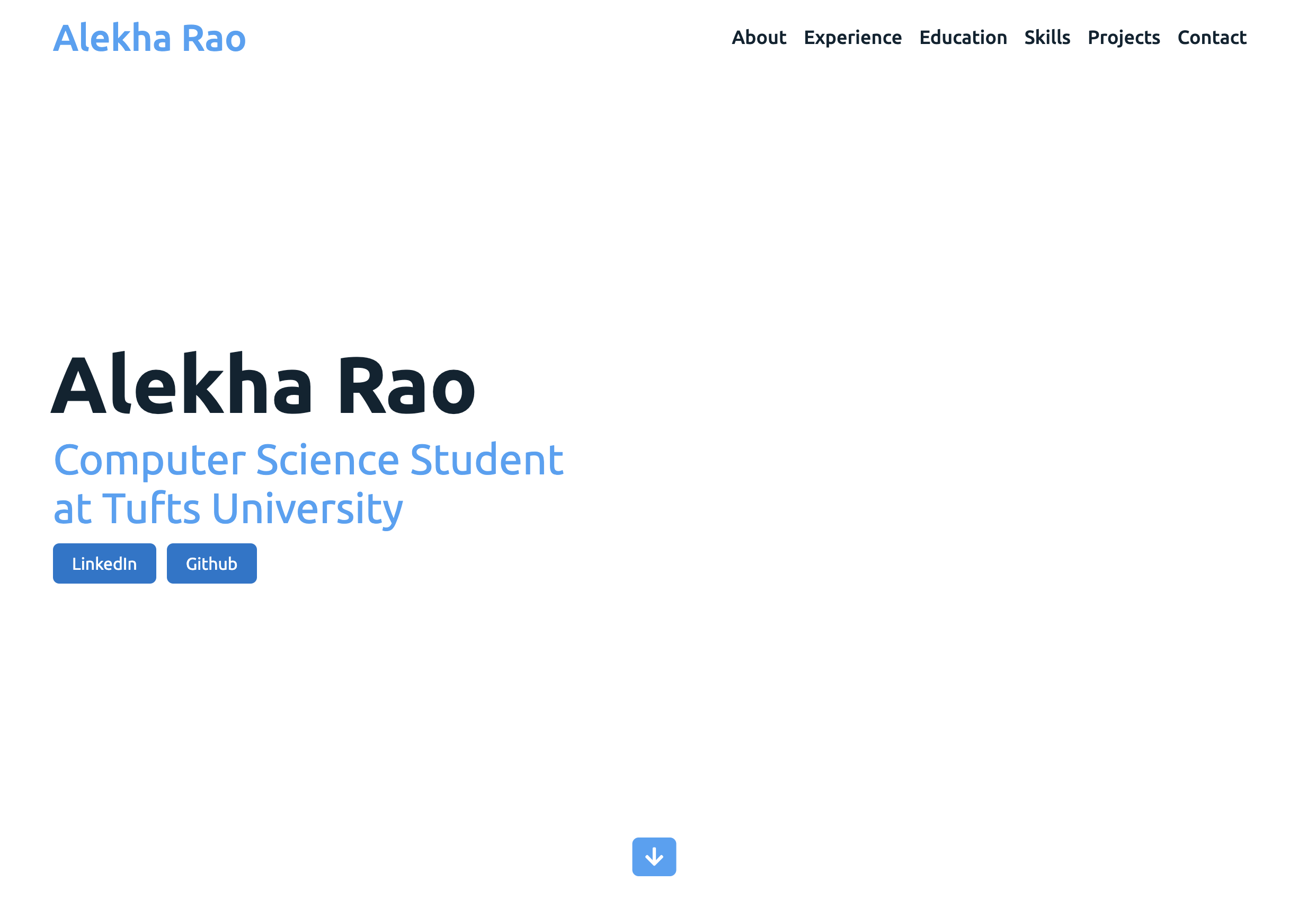The width and height of the screenshot is (1316, 899).
Task: Click the scroll-down arrow icon
Action: pos(654,857)
